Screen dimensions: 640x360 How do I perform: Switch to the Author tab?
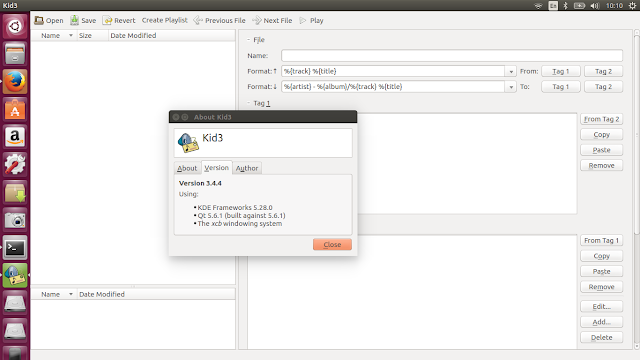coord(247,168)
